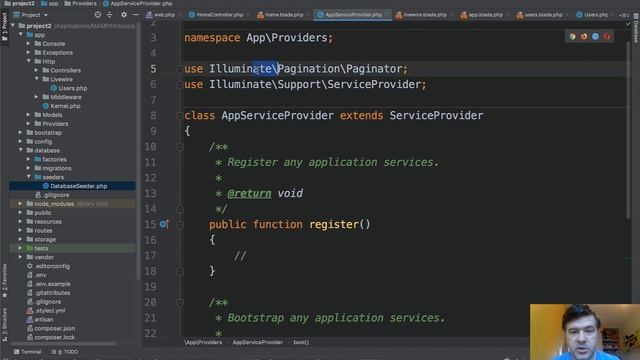Click the Providers breadcrumb in navigation bar
Image resolution: width=640 pixels, height=360 pixels.
coord(84,4)
